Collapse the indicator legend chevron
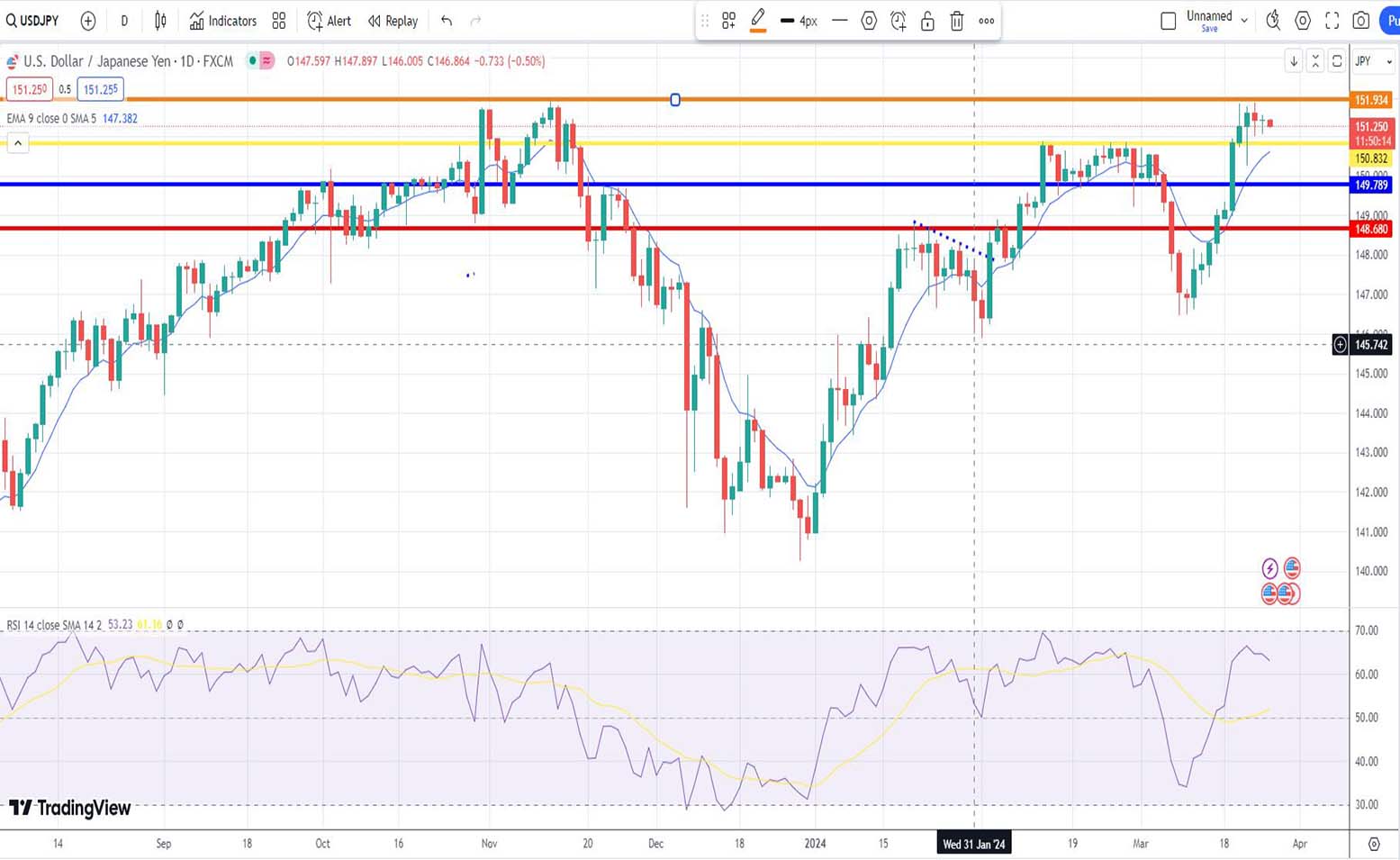This screenshot has height=860, width=1400. [x=18, y=142]
